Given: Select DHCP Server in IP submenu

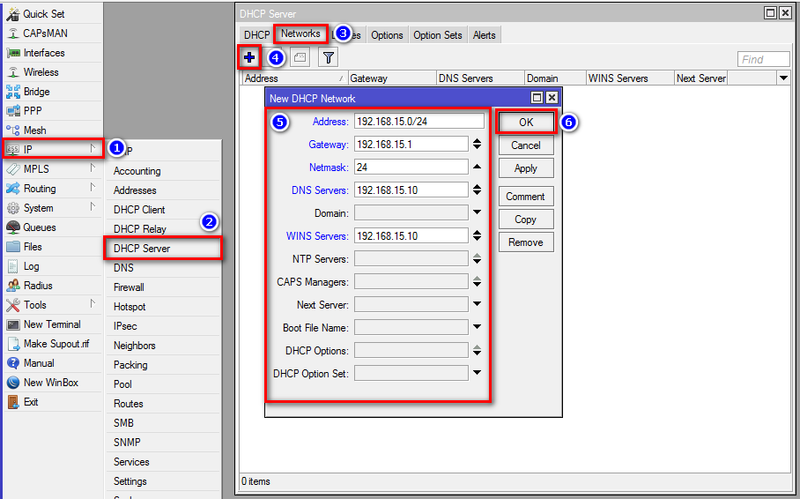Looking at the screenshot, I should [x=141, y=248].
